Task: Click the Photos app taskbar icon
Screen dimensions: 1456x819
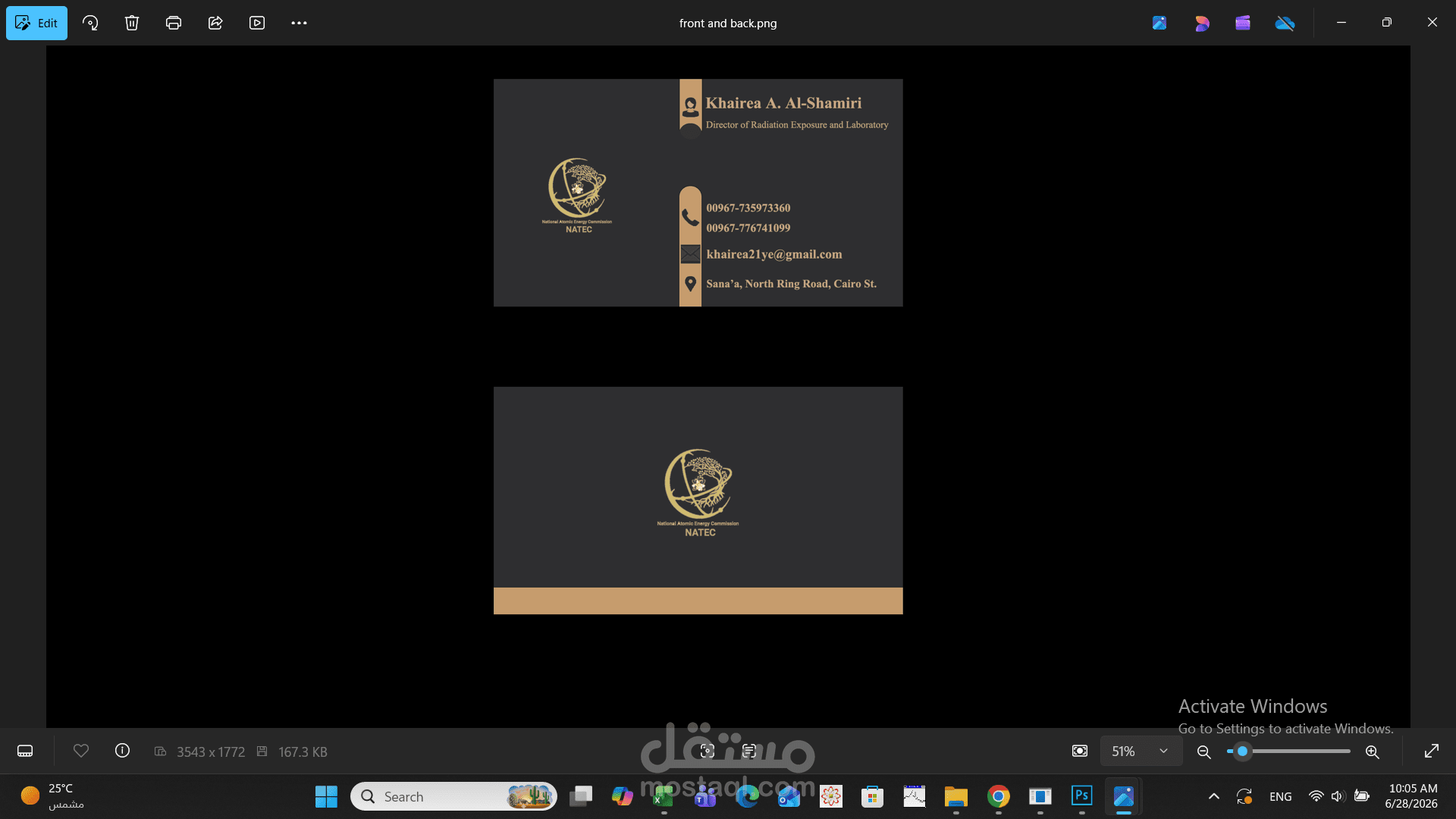Action: (1123, 796)
